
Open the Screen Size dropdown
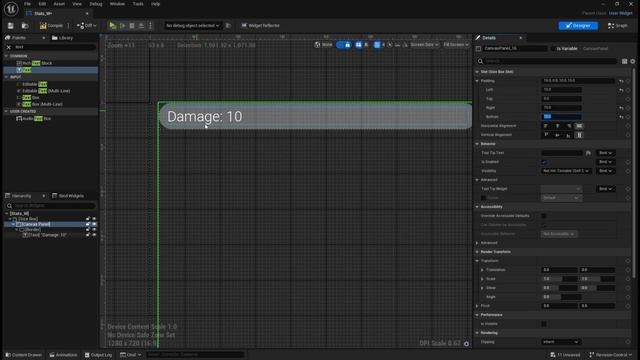click(424, 44)
